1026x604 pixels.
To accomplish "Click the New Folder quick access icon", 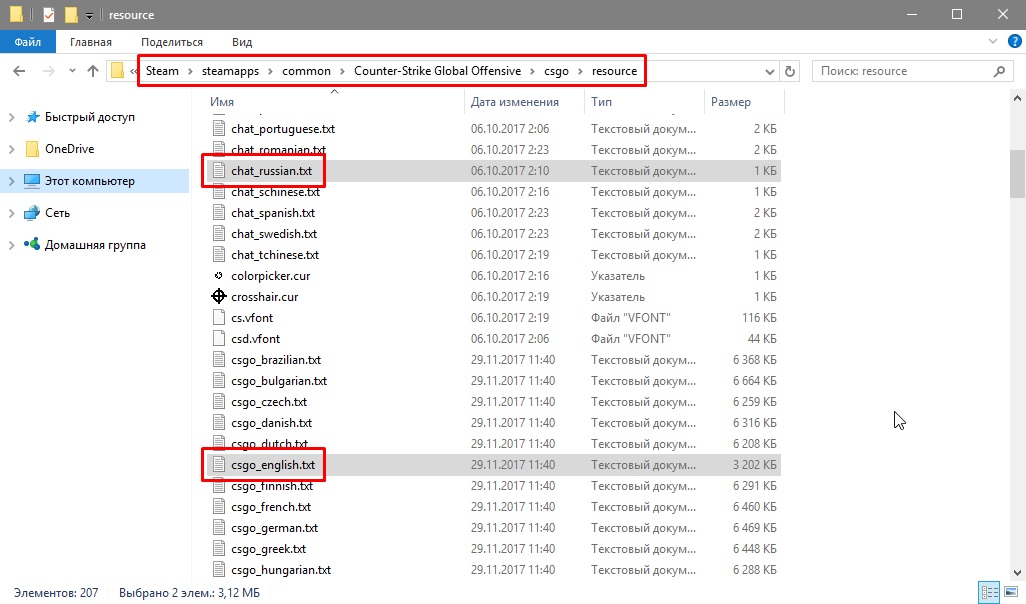I will pos(71,14).
